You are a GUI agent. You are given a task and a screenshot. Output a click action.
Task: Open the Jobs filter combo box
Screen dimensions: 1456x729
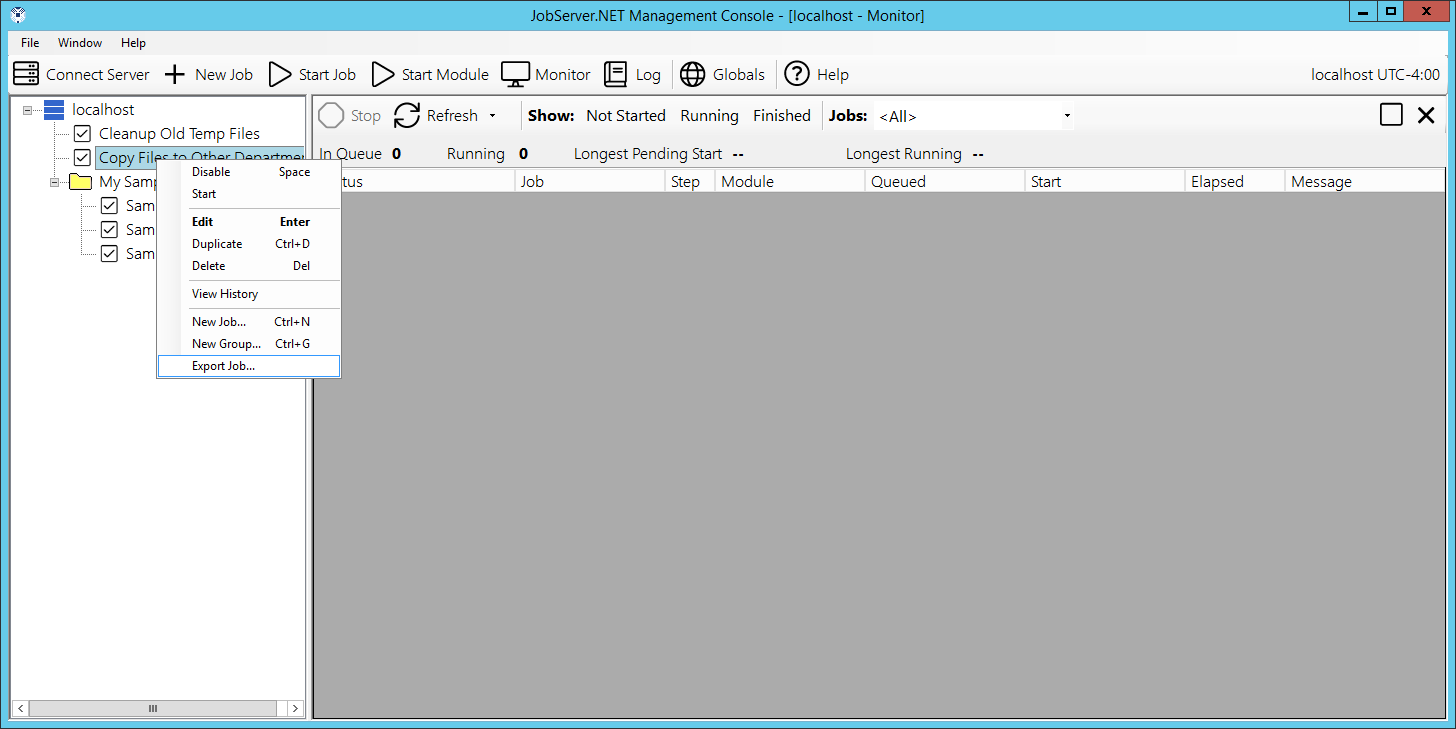[975, 116]
